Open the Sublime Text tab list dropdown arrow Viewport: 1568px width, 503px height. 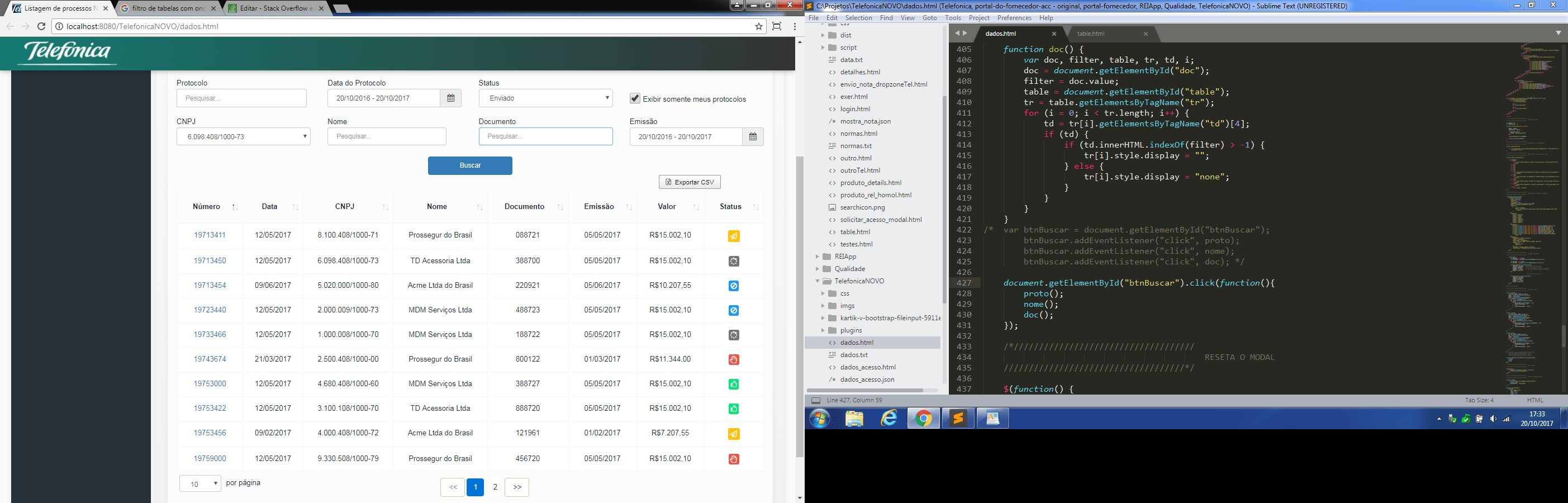[1559, 33]
